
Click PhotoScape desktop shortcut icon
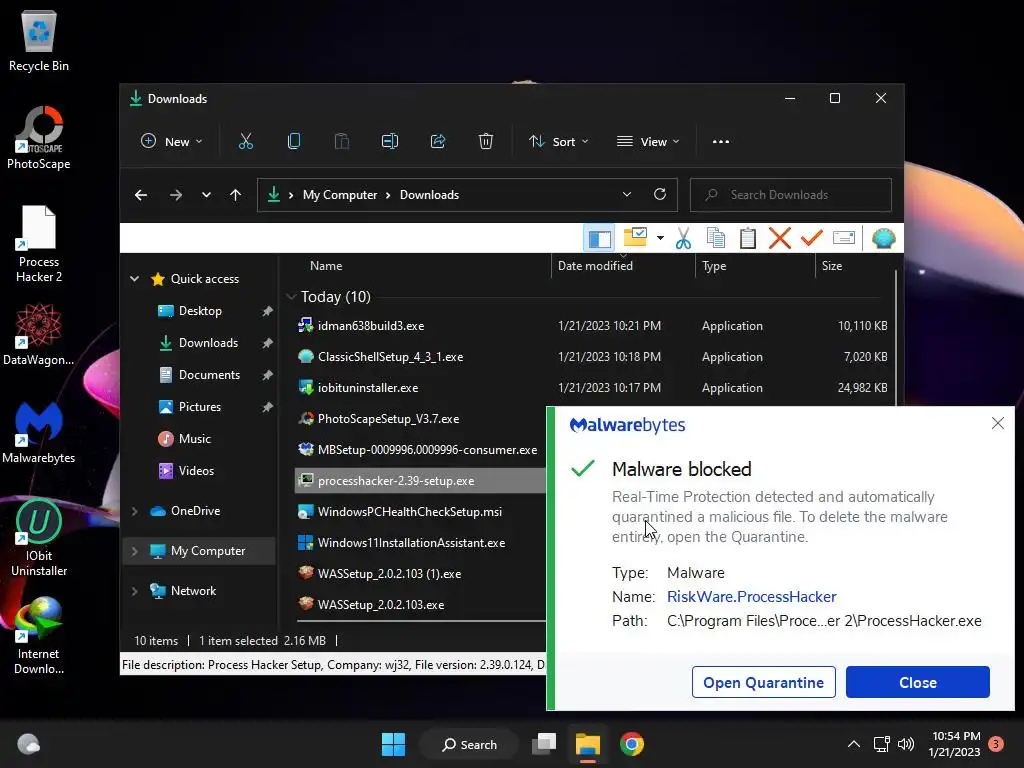coord(39,137)
